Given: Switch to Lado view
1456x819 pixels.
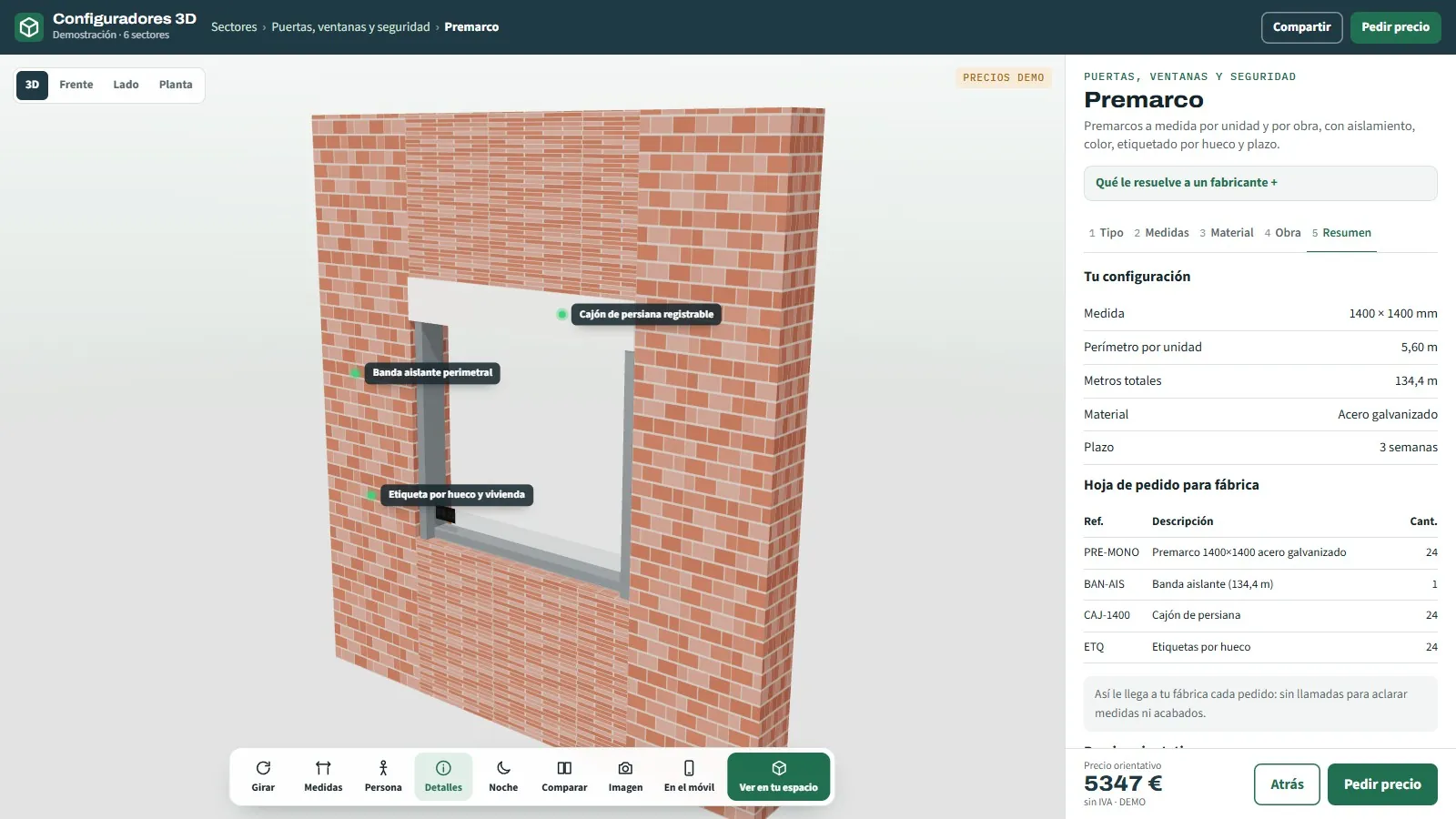Looking at the screenshot, I should 126,85.
